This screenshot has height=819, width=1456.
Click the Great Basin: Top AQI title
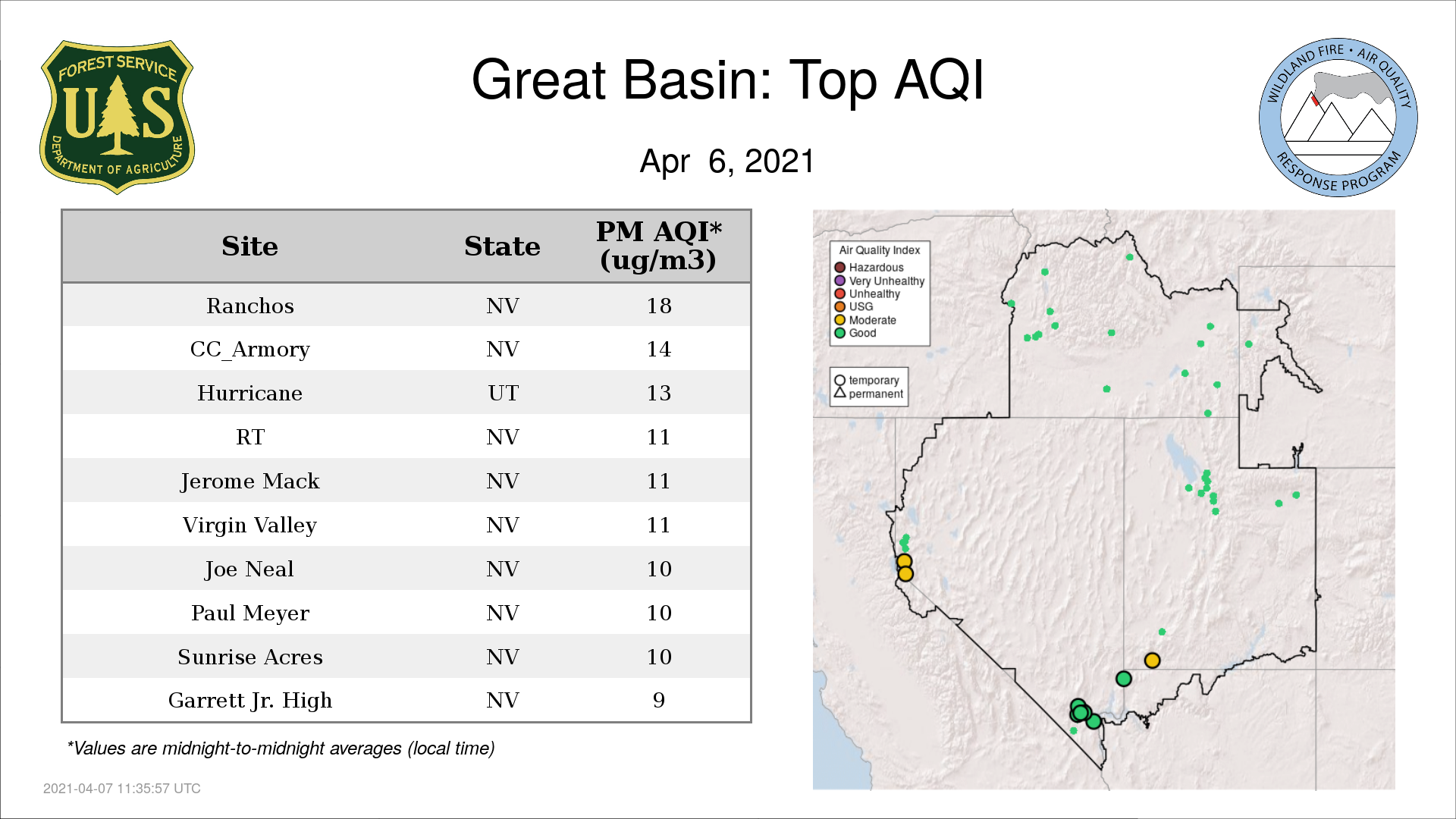click(728, 80)
